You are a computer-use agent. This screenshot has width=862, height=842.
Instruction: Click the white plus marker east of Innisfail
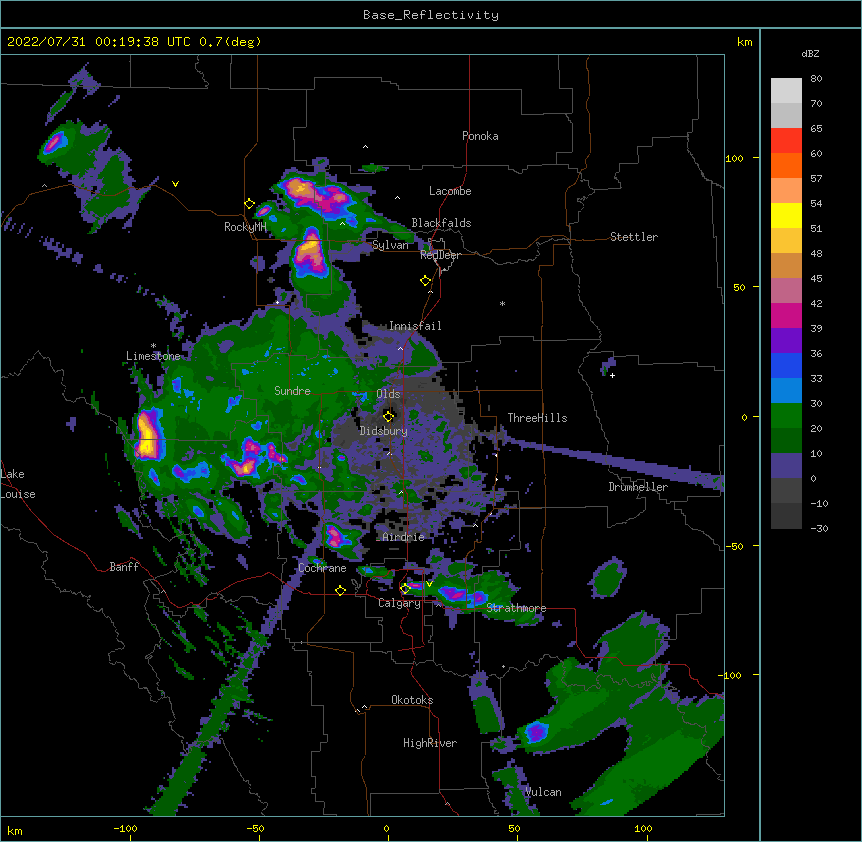click(x=612, y=375)
